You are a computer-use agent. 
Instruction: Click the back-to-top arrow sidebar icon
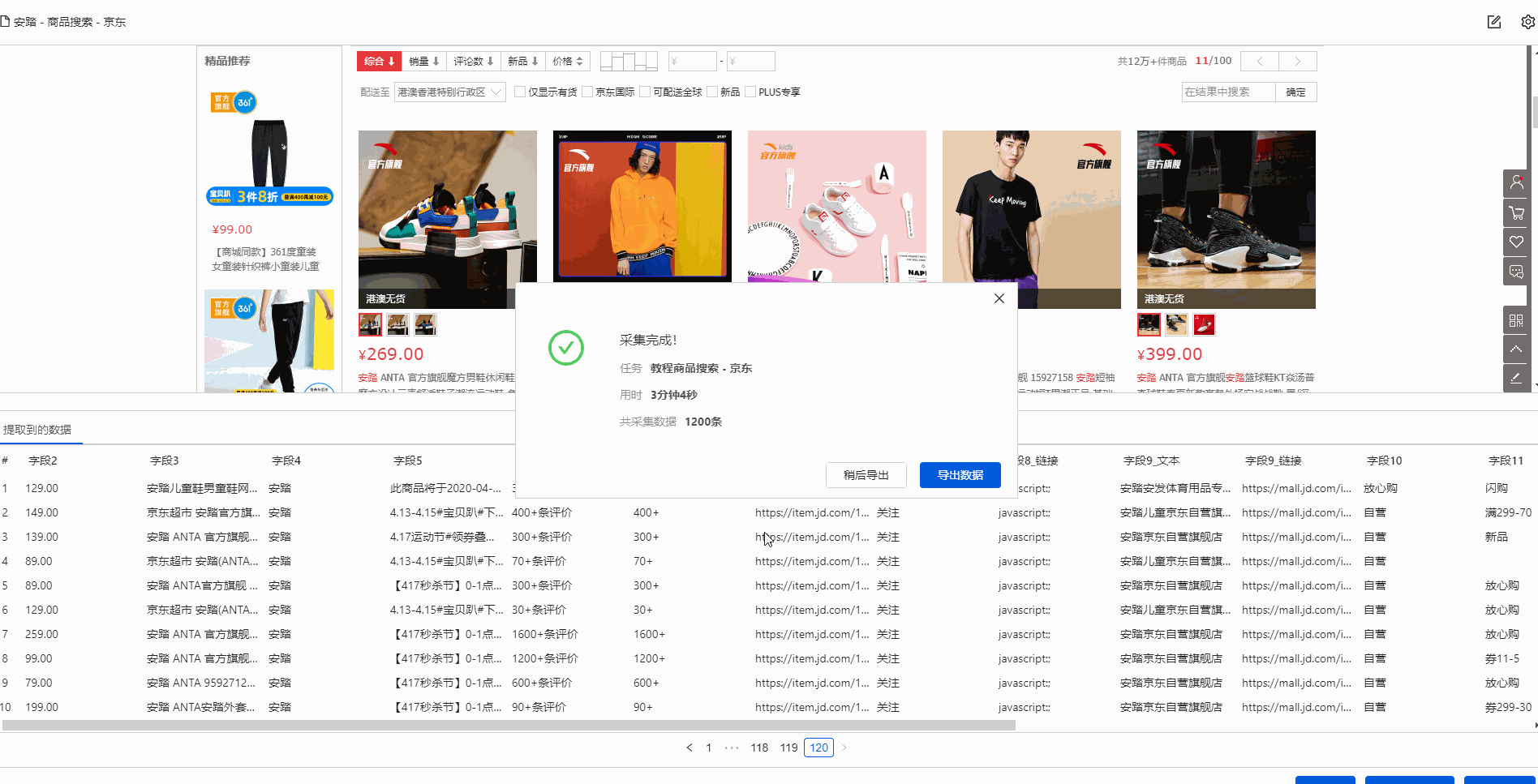click(1516, 349)
